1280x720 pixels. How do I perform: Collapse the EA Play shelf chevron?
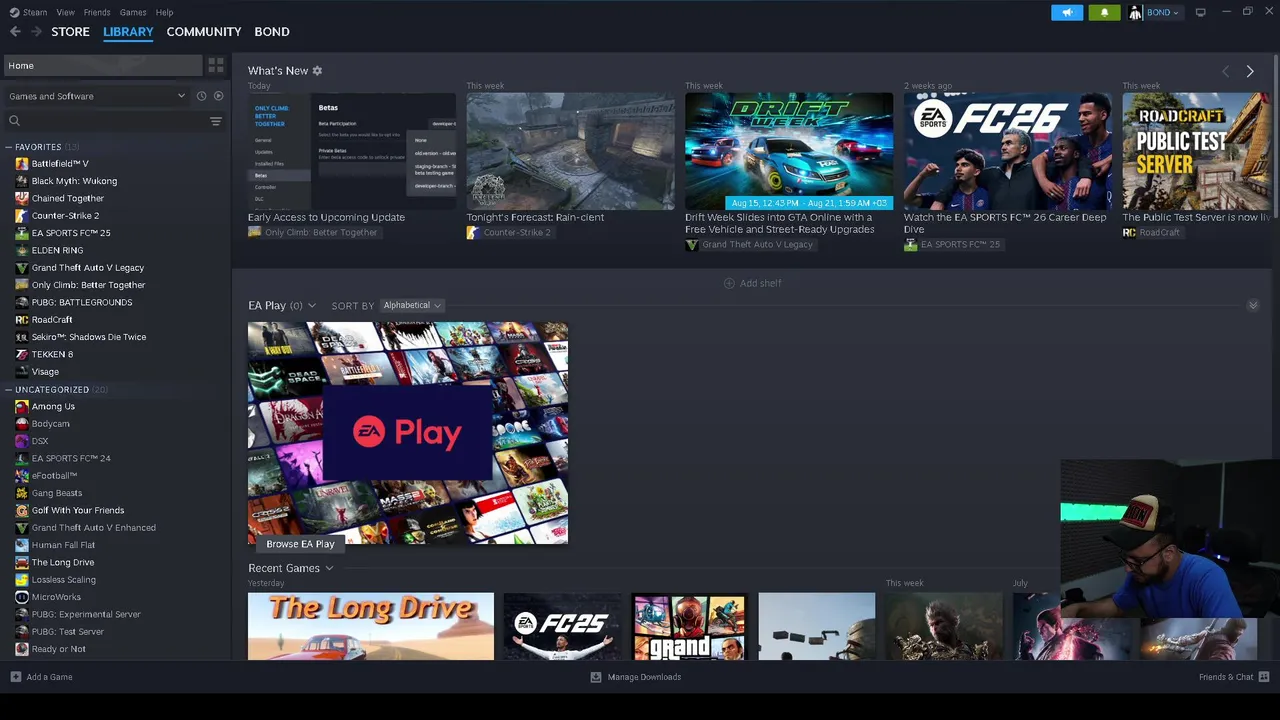1253,305
